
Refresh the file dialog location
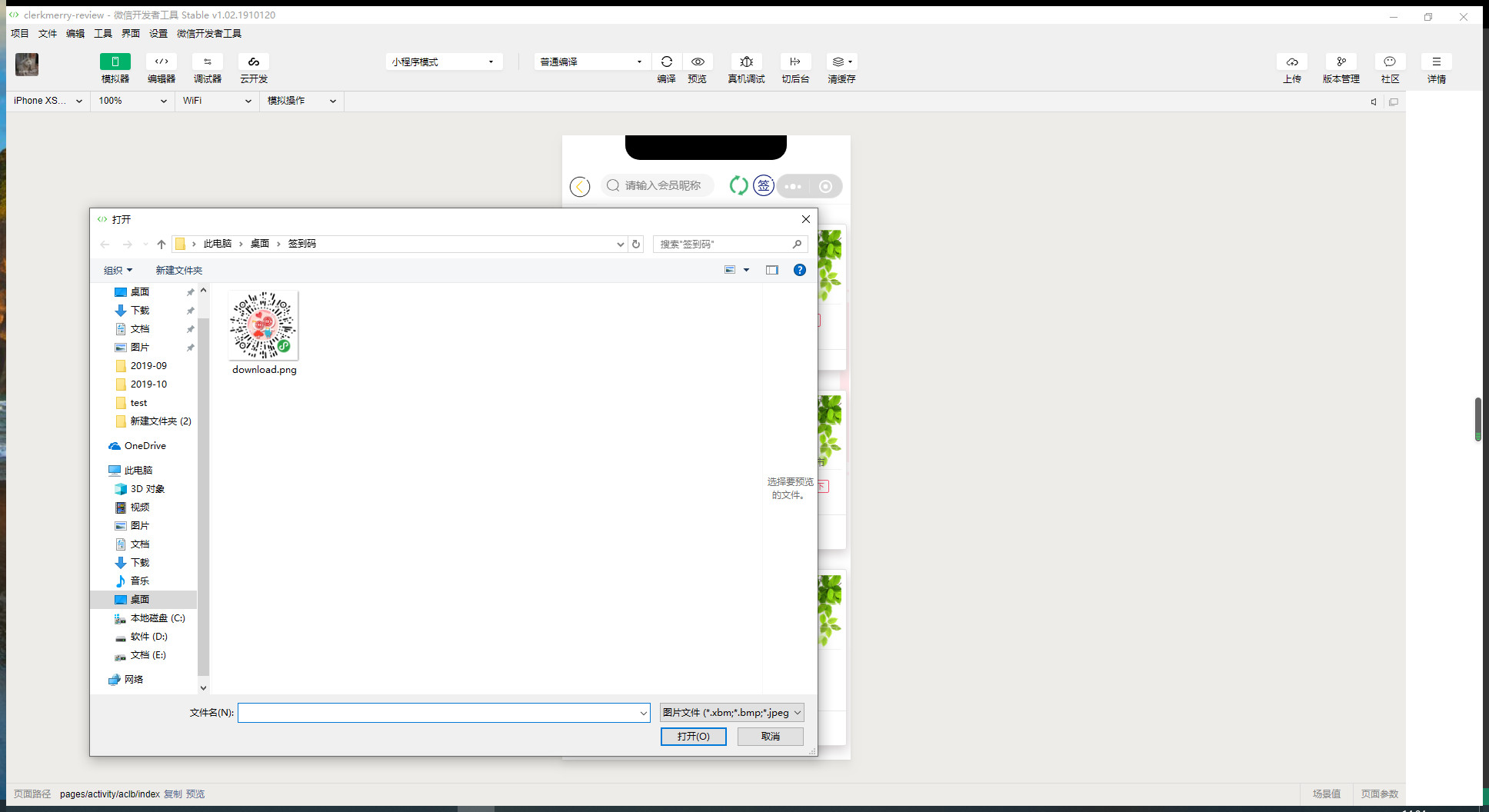(636, 244)
